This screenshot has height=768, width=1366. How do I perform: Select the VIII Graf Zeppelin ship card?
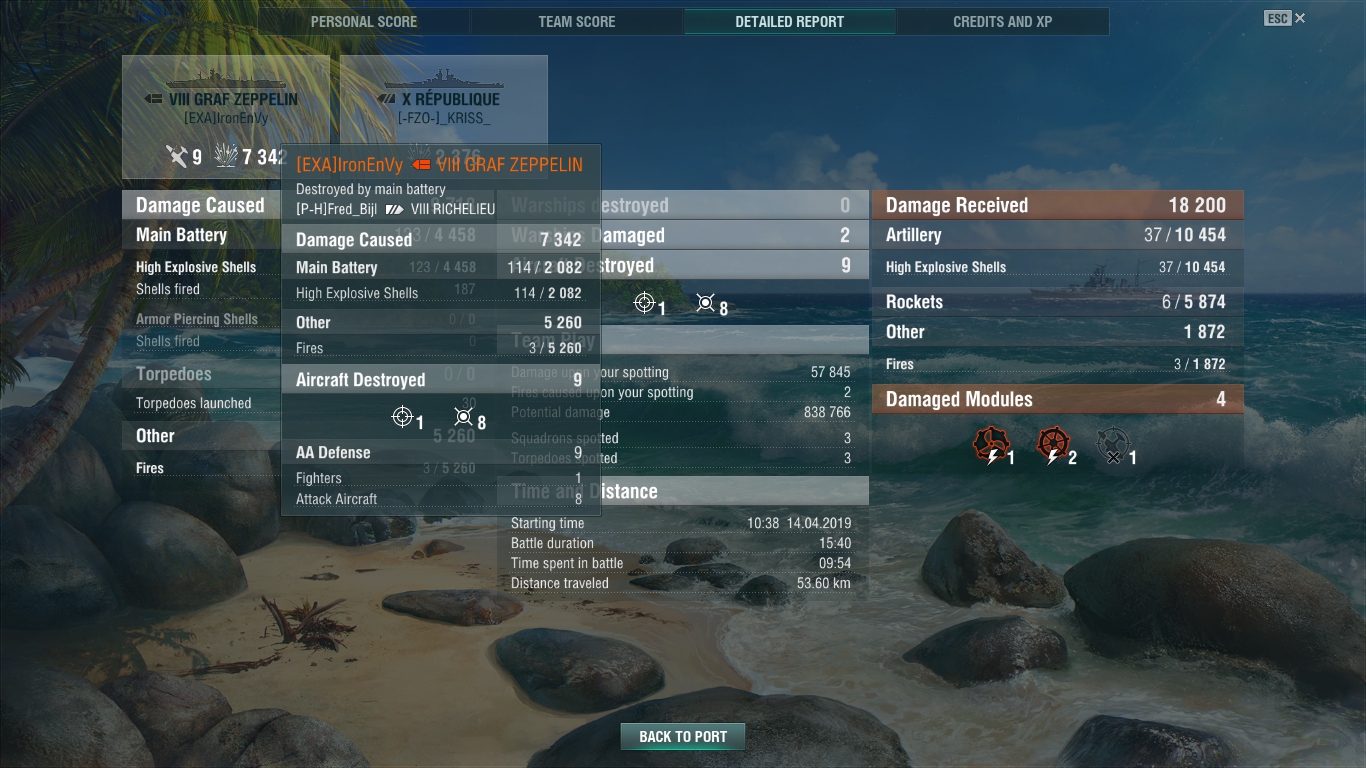click(226, 117)
